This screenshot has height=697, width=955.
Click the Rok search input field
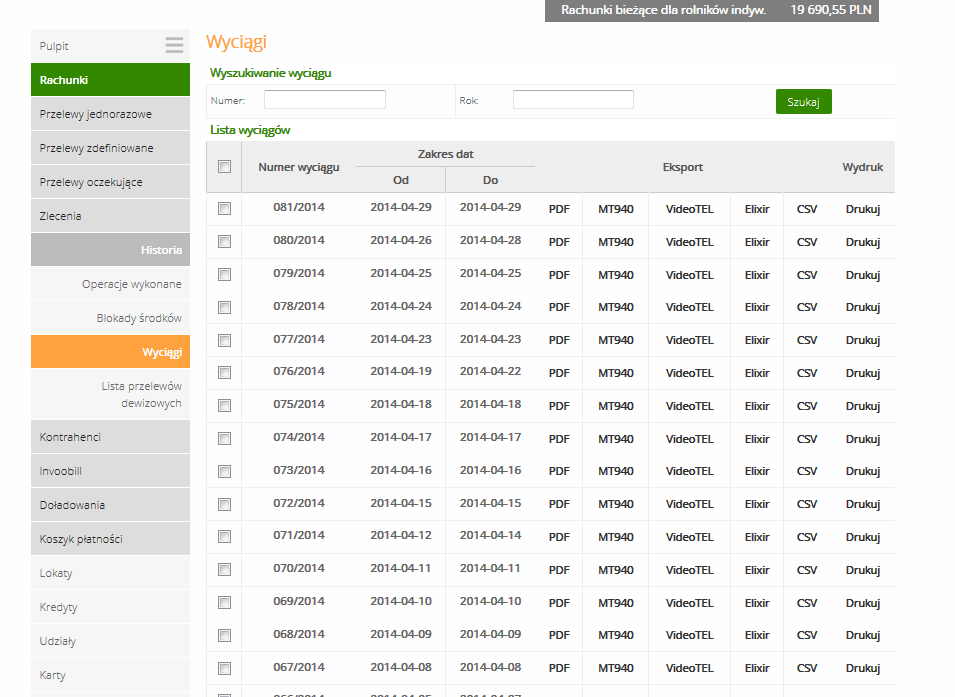pyautogui.click(x=573, y=99)
